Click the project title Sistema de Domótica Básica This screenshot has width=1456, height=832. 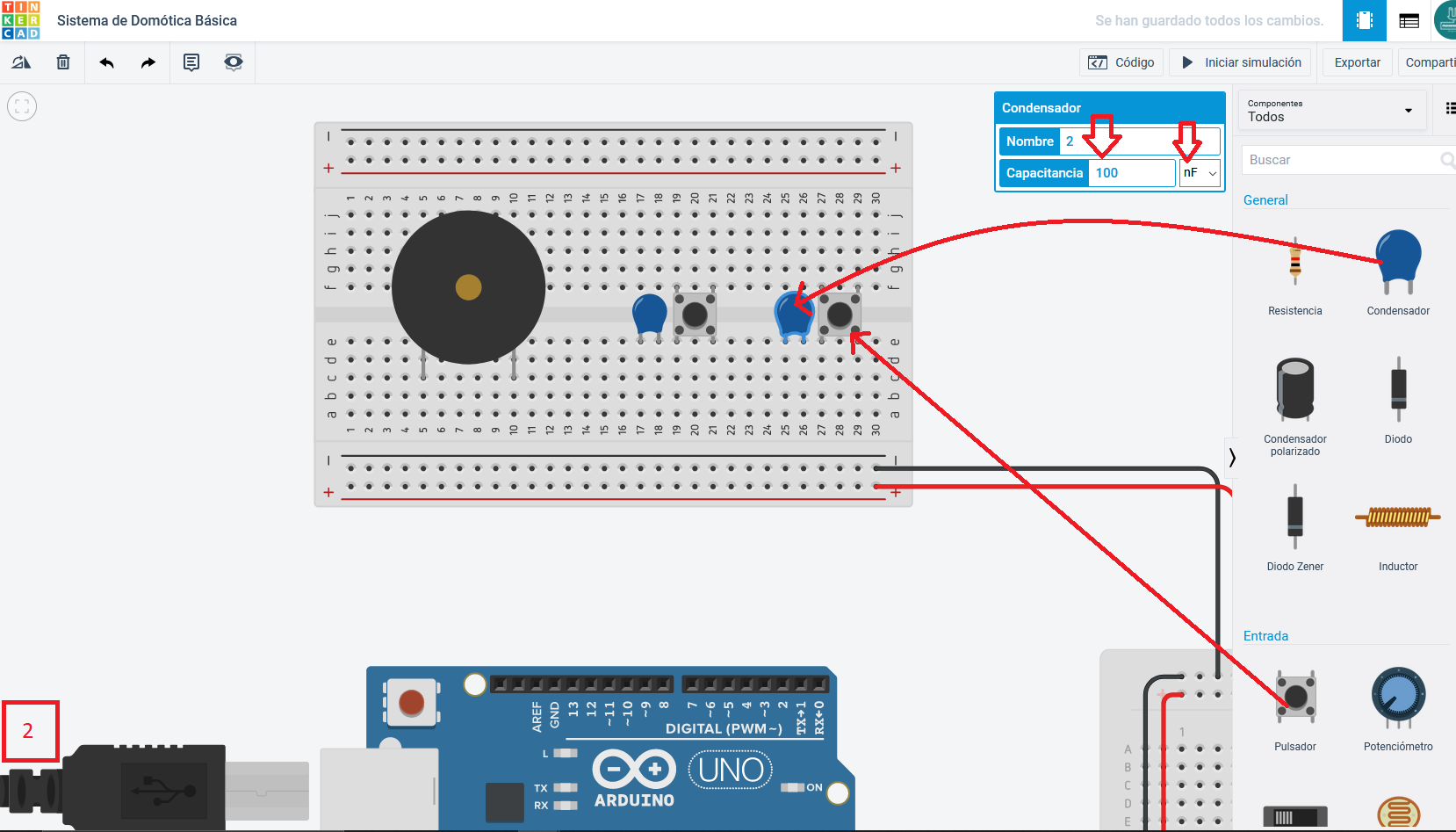coord(147,20)
